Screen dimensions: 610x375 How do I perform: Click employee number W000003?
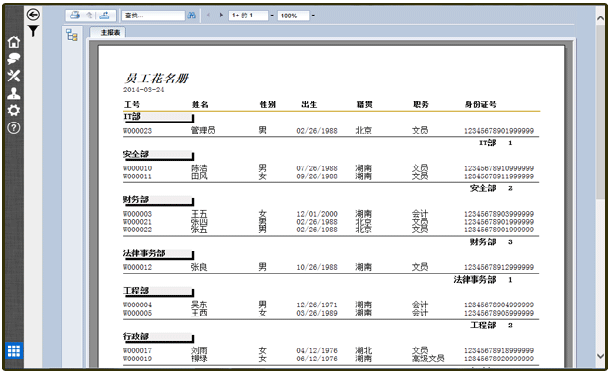tap(137, 214)
